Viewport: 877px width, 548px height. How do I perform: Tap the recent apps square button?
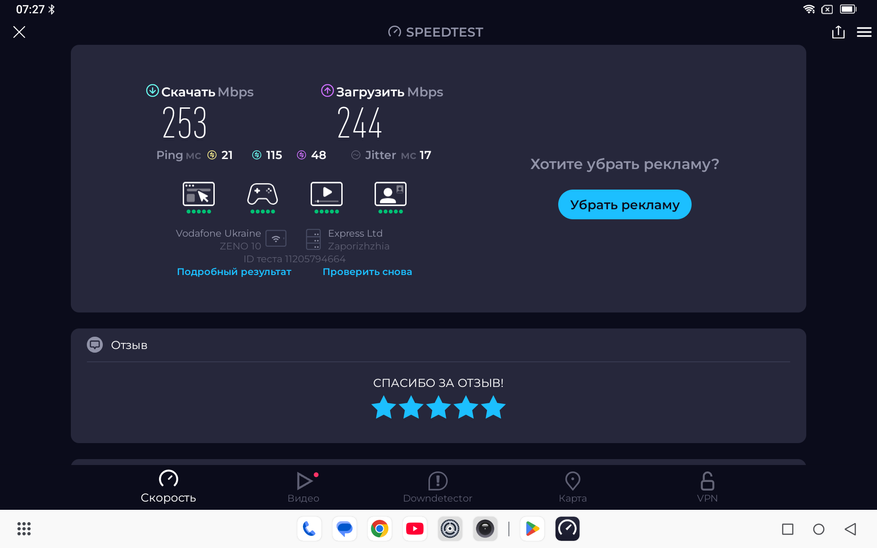(788, 529)
